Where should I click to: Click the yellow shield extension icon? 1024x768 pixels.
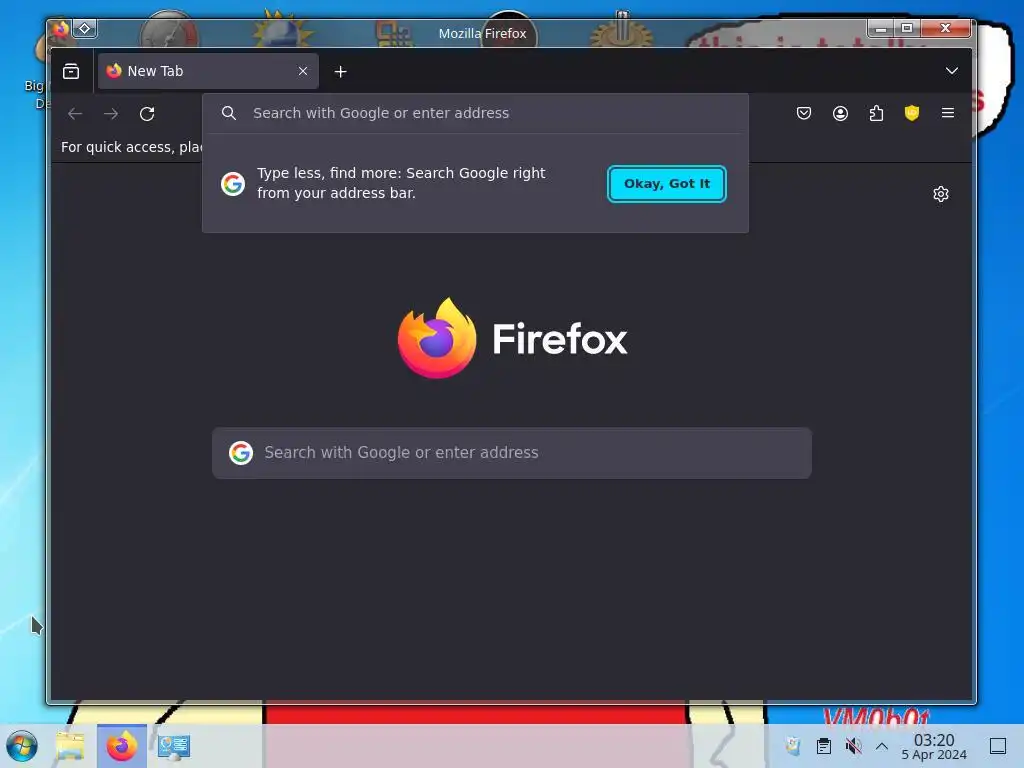click(x=912, y=113)
